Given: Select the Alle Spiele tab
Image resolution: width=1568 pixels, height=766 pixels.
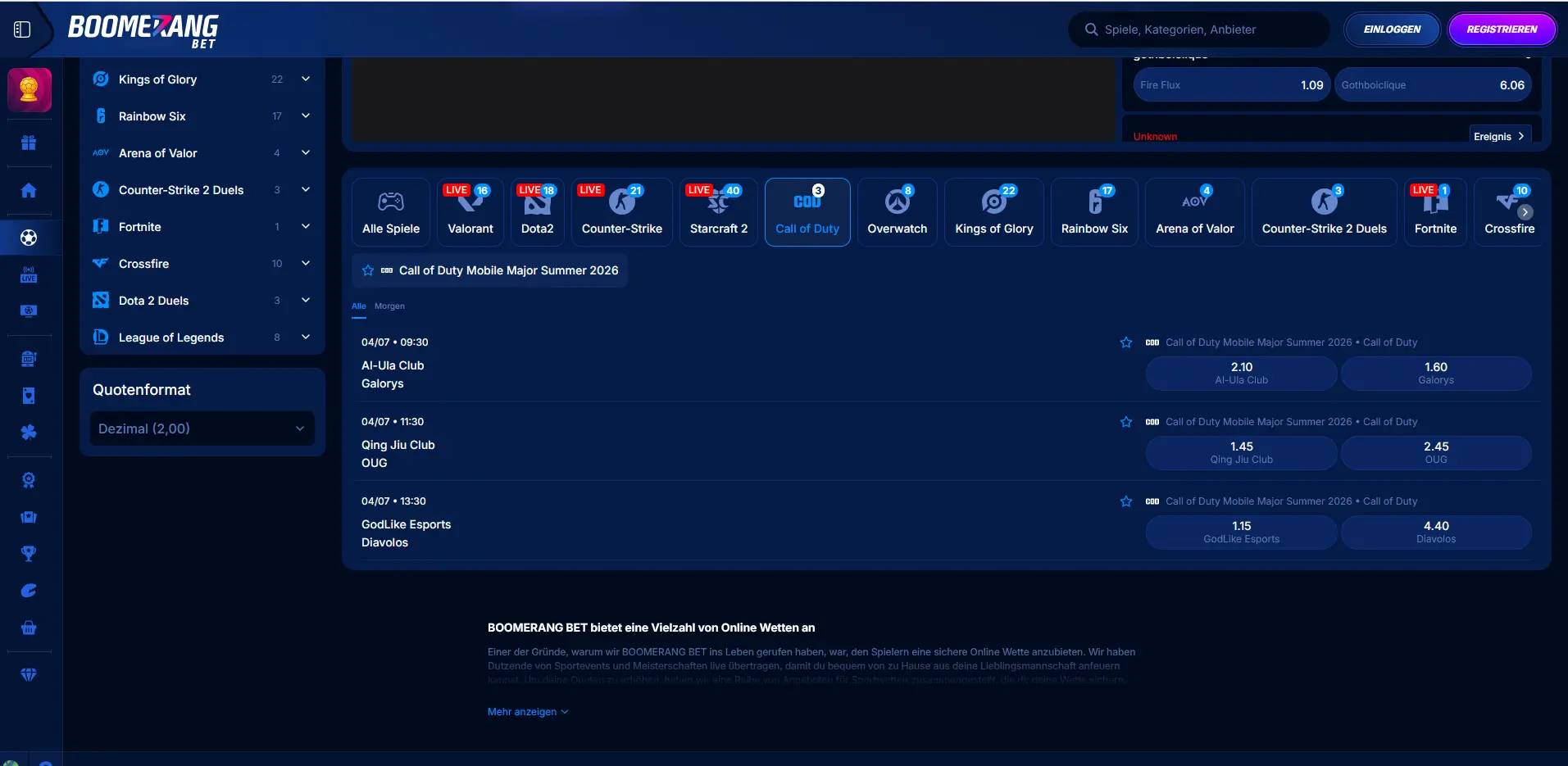Looking at the screenshot, I should click(391, 212).
